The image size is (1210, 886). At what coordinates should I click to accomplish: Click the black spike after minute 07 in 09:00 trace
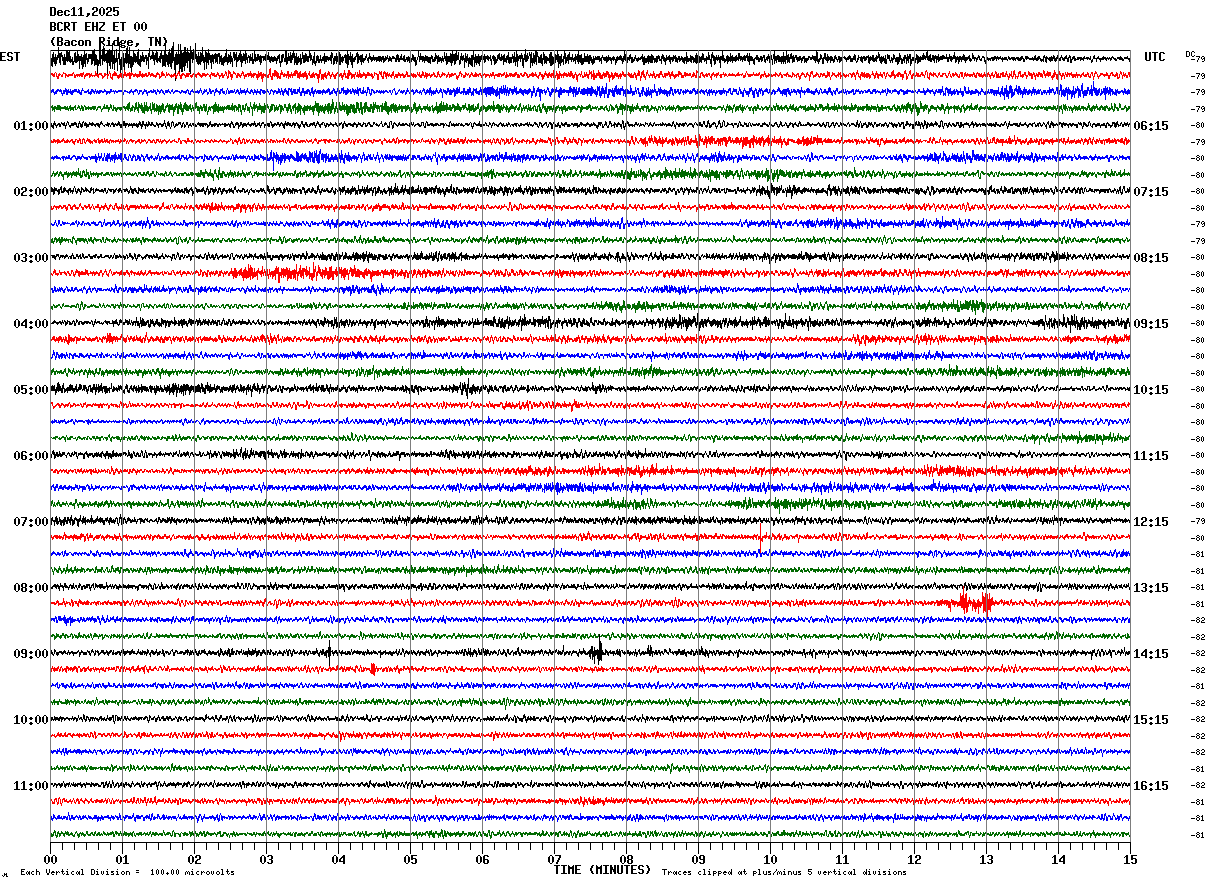596,653
